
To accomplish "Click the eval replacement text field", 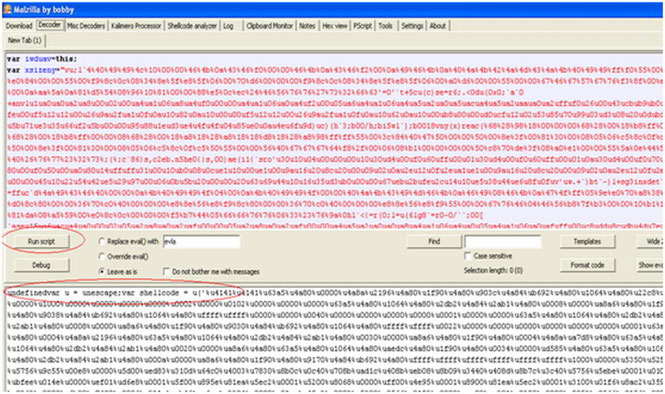I will coord(201,242).
